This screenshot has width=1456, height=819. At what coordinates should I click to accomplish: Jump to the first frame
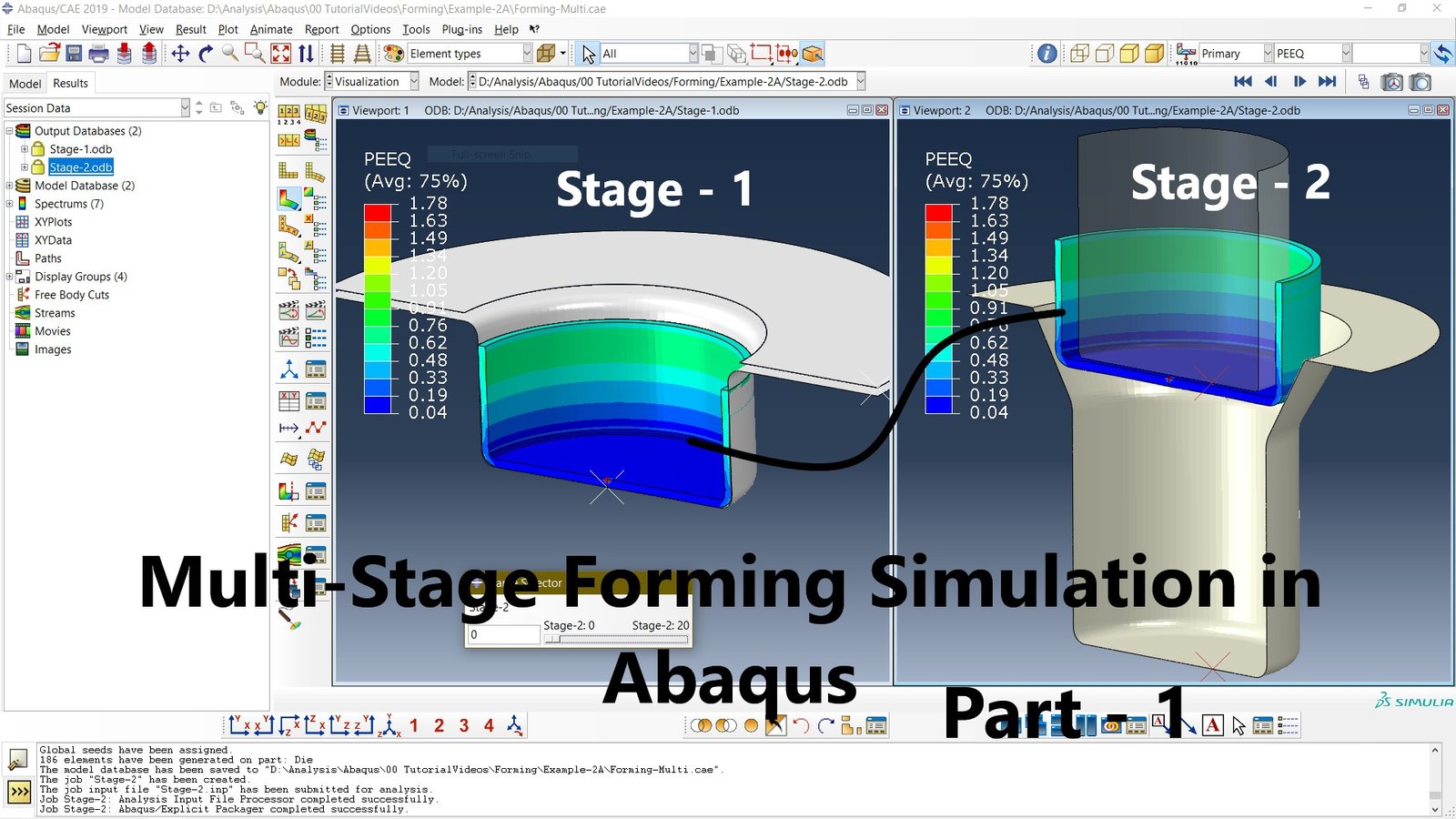point(1243,82)
